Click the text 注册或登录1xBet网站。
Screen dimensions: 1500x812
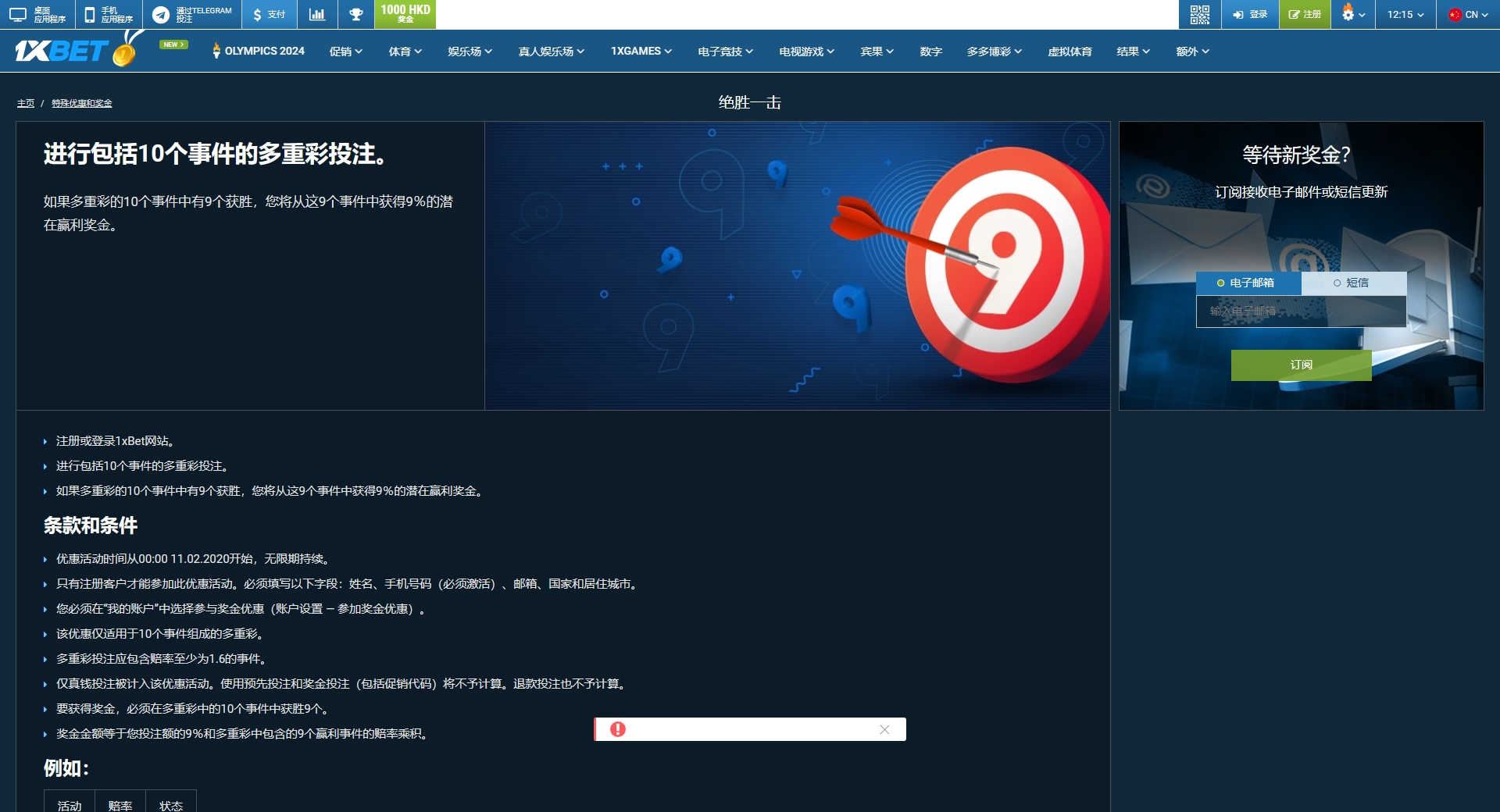click(x=116, y=441)
